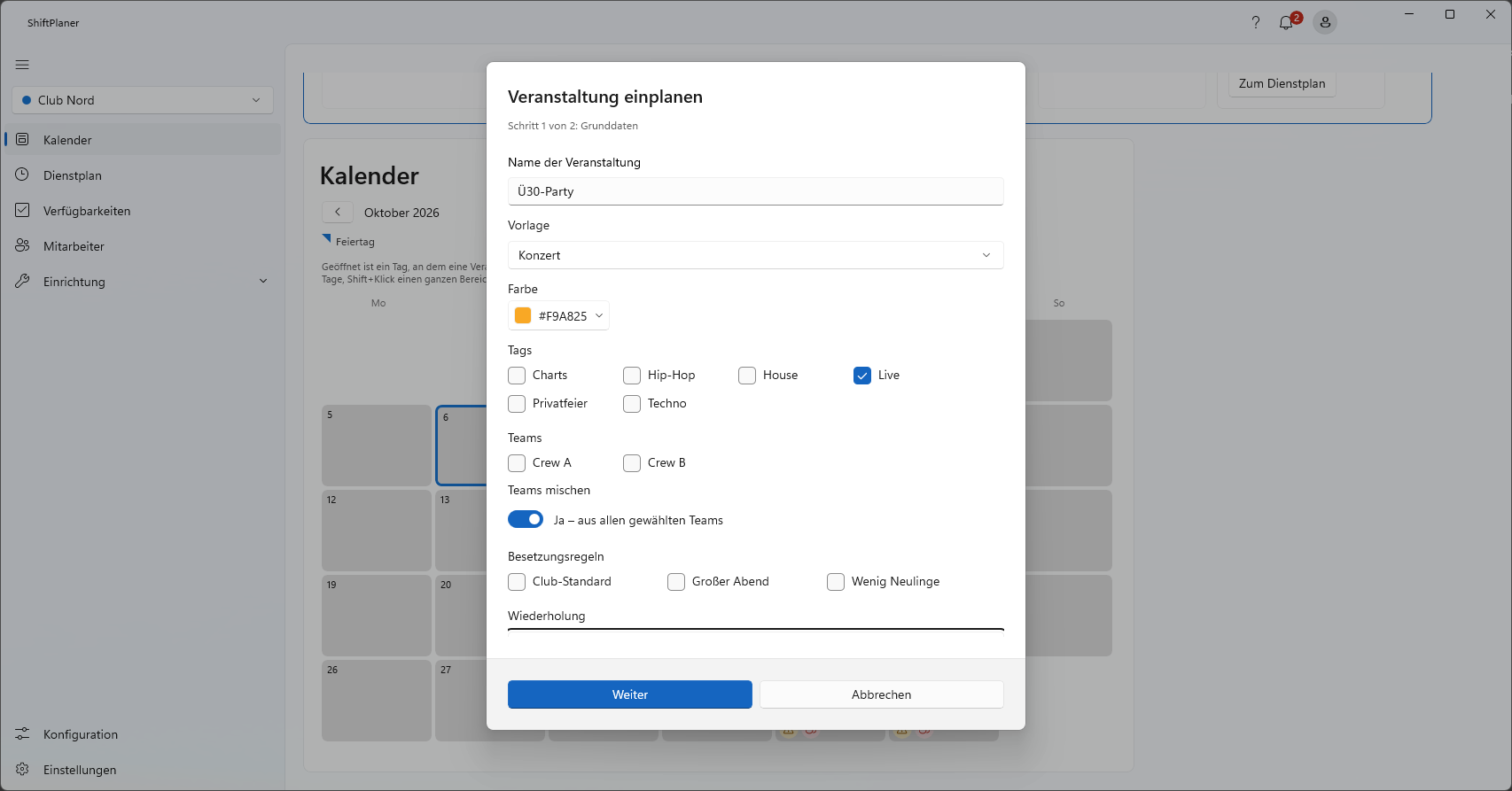Go to previous month in calendar
Image resolution: width=1512 pixels, height=791 pixels.
coord(338,212)
